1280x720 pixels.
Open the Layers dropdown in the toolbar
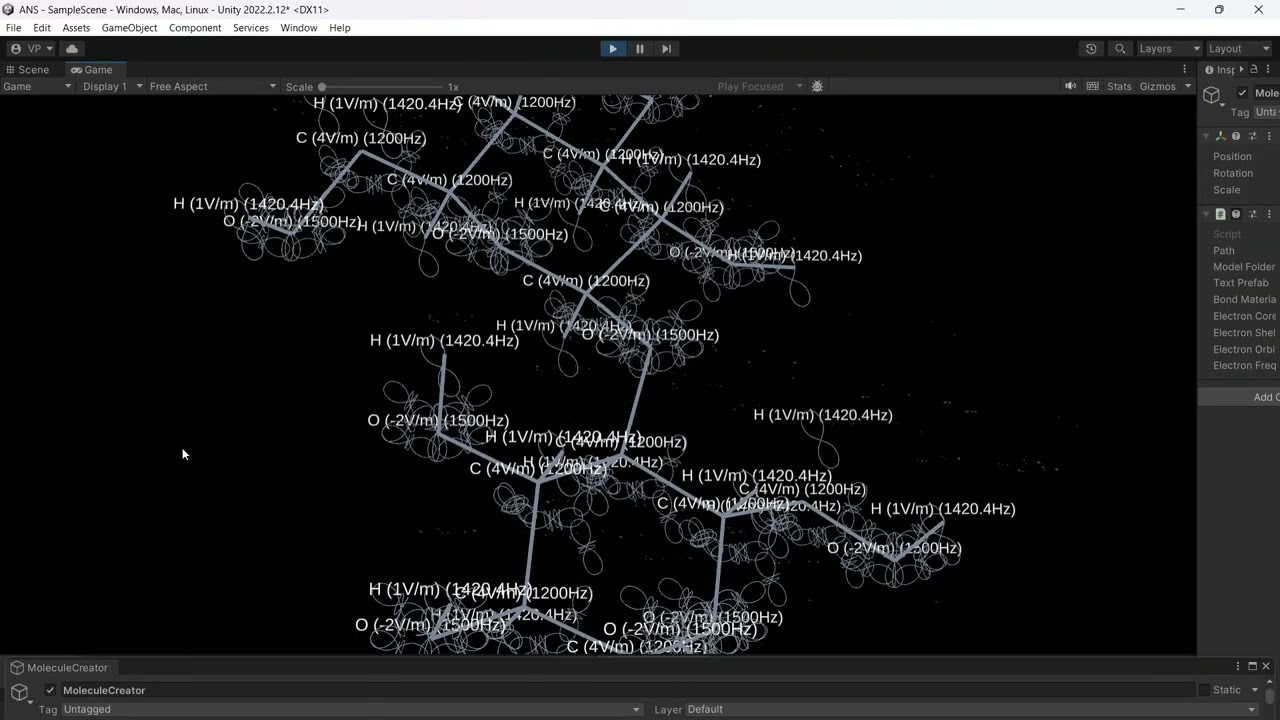(1168, 48)
